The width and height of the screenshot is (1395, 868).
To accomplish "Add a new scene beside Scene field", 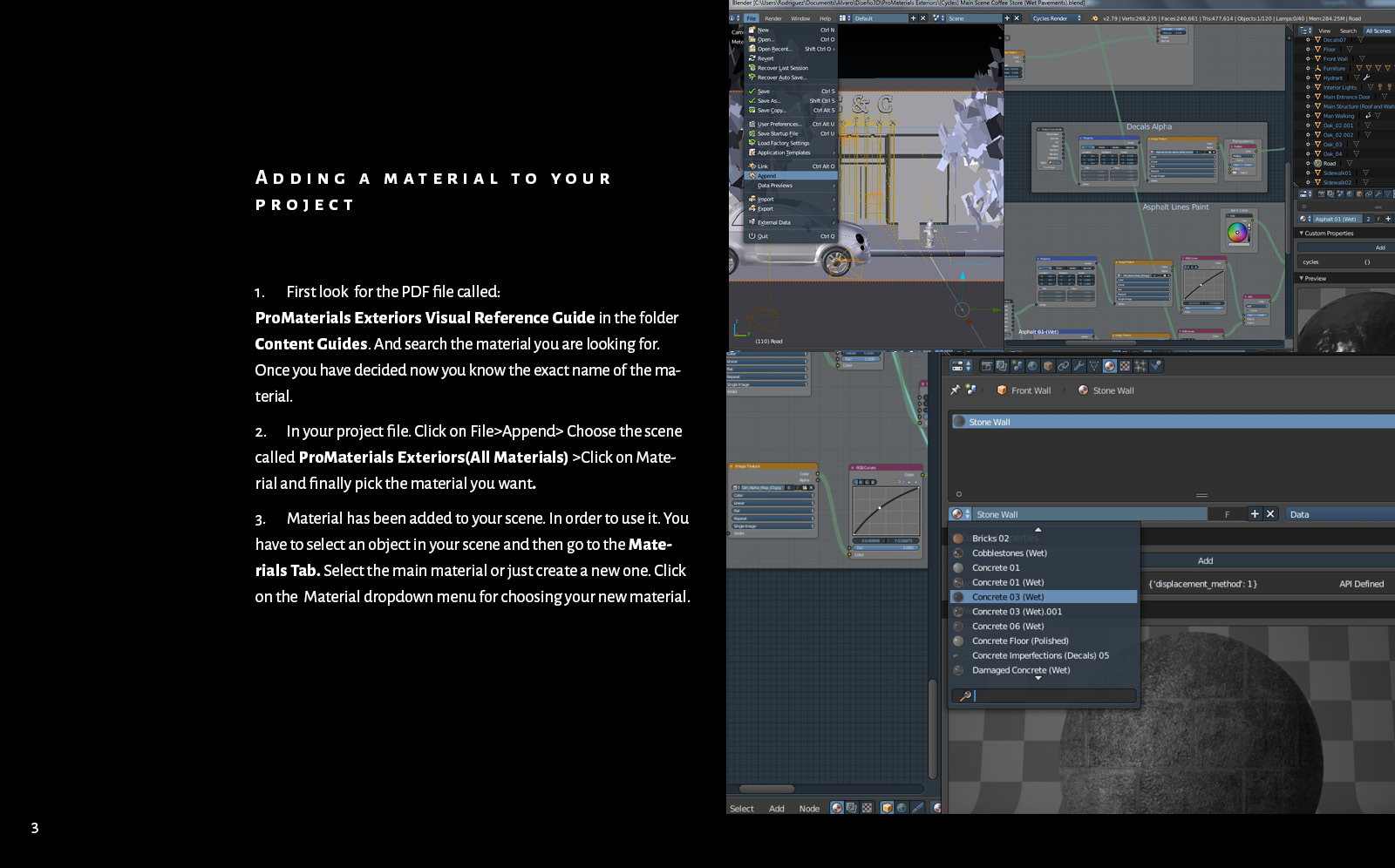I will (1007, 17).
